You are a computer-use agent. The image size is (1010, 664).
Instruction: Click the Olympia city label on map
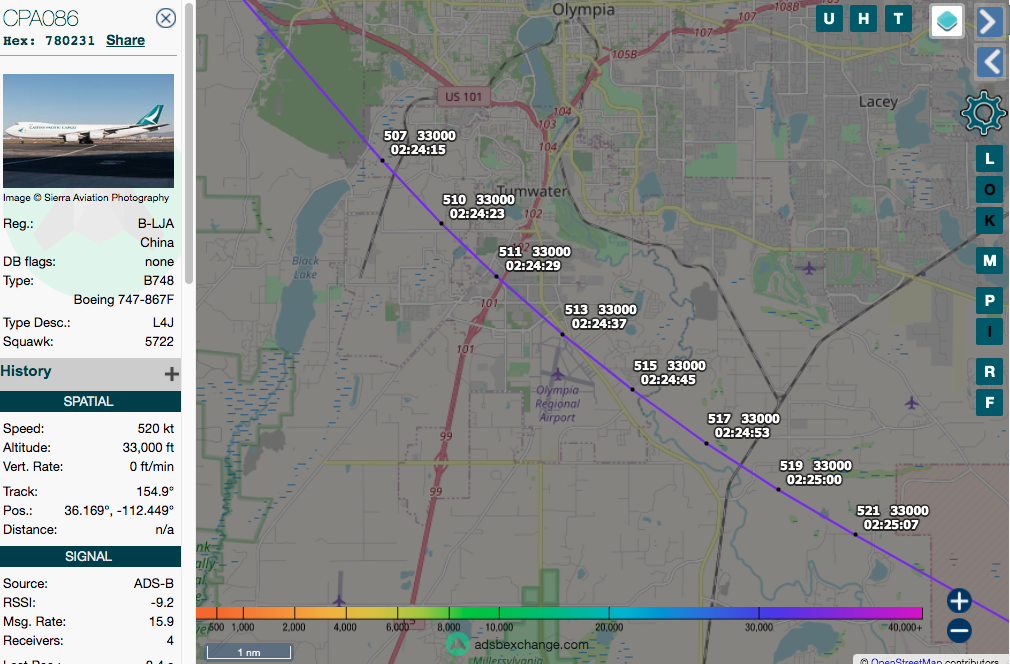(584, 10)
